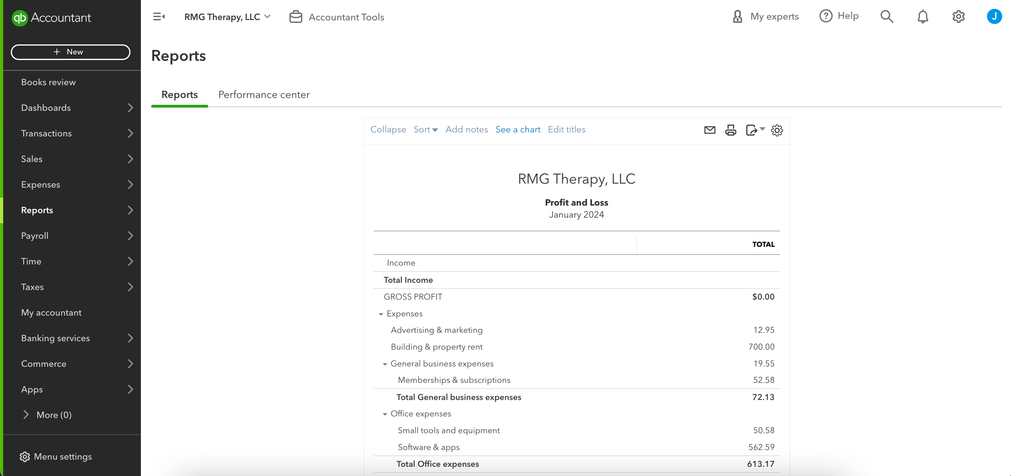Open notifications bell
The width and height of the screenshot is (1011, 476).
[x=923, y=17]
